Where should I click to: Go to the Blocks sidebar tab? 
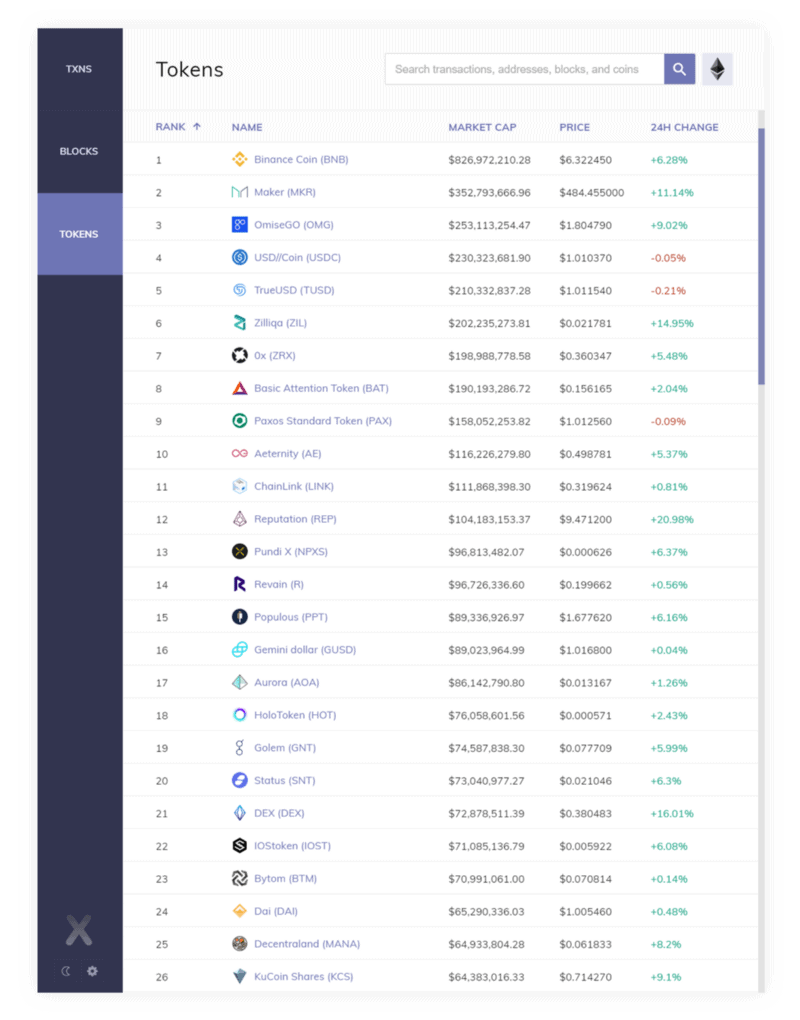tap(79, 152)
